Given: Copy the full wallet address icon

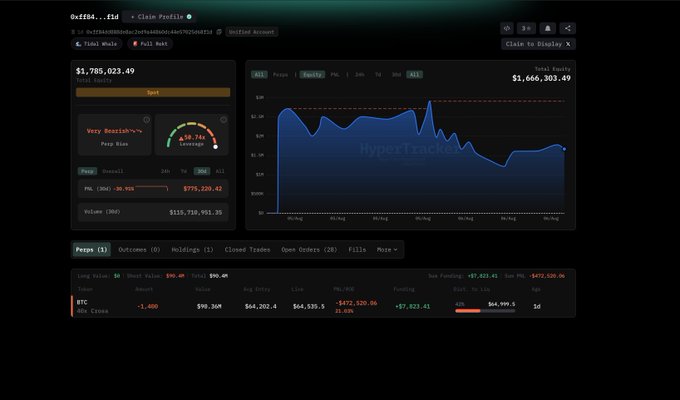Looking at the screenshot, I should [219, 32].
